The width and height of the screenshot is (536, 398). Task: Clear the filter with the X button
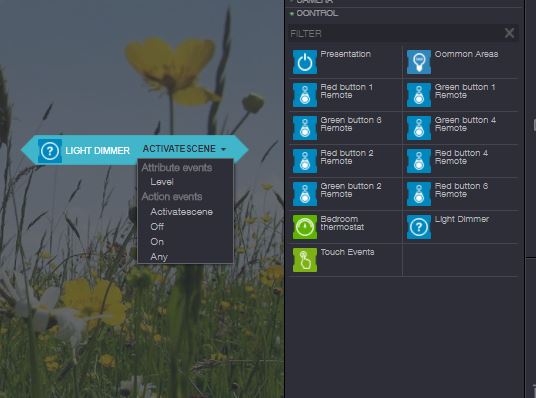[x=509, y=33]
